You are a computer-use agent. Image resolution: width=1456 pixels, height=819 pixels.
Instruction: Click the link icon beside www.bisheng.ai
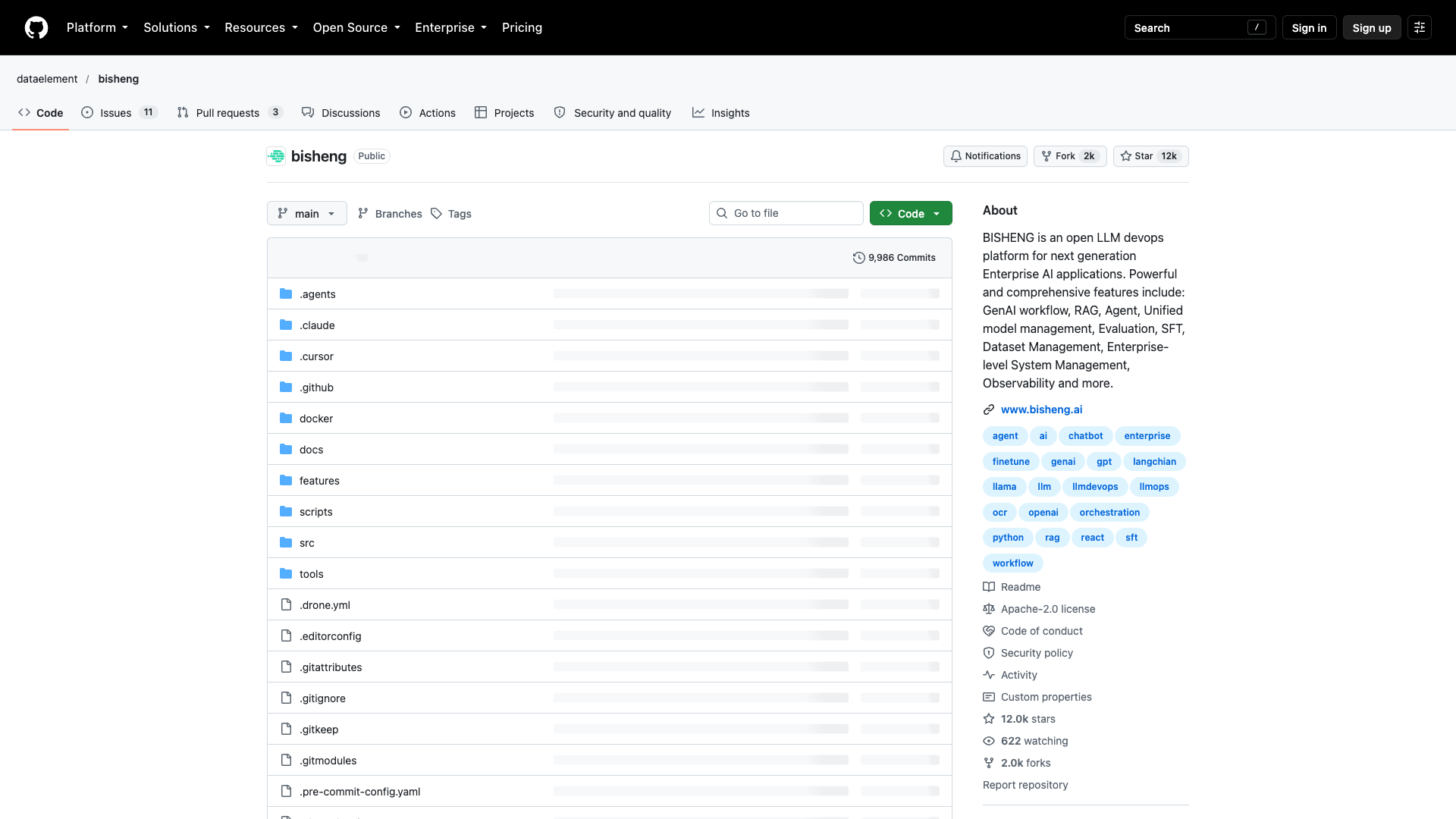coord(989,409)
